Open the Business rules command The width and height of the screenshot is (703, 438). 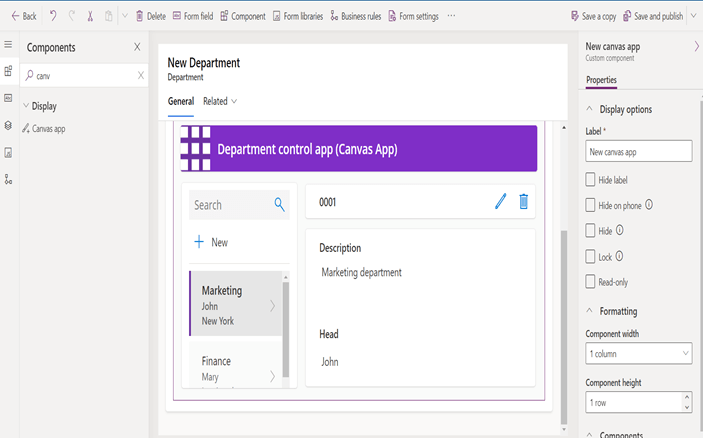click(x=355, y=16)
